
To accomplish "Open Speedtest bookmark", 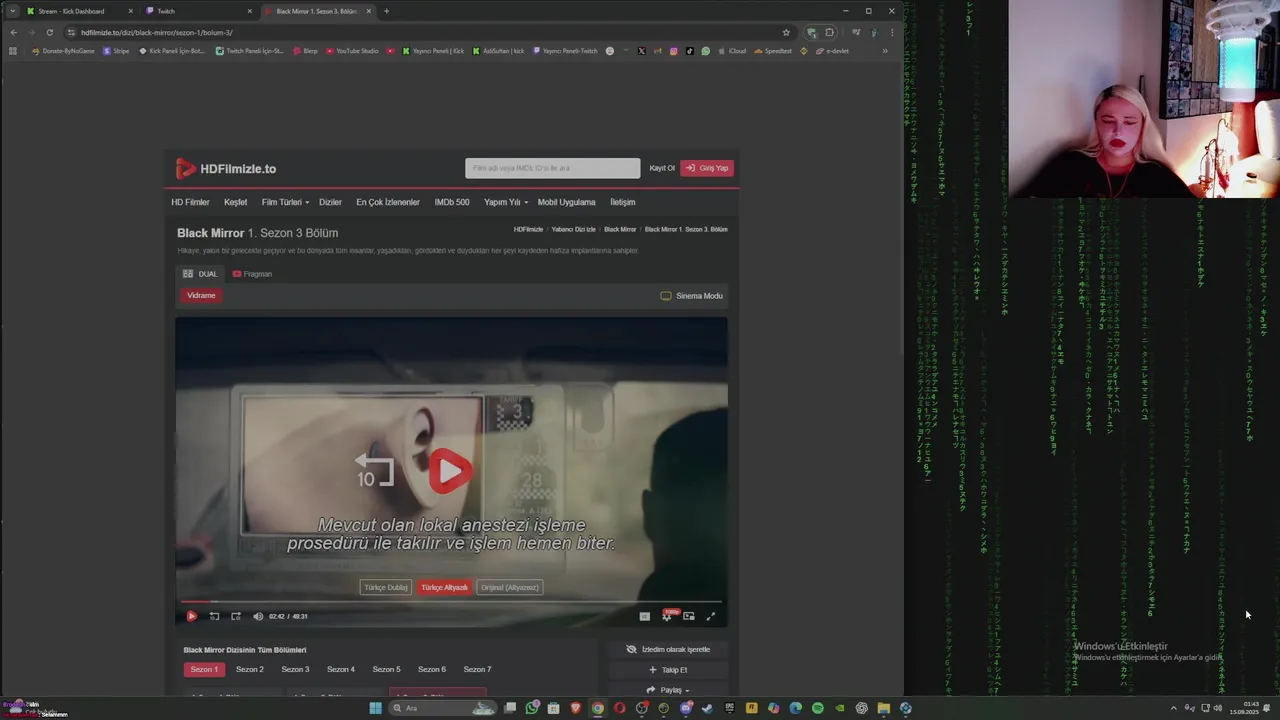I will [x=773, y=51].
